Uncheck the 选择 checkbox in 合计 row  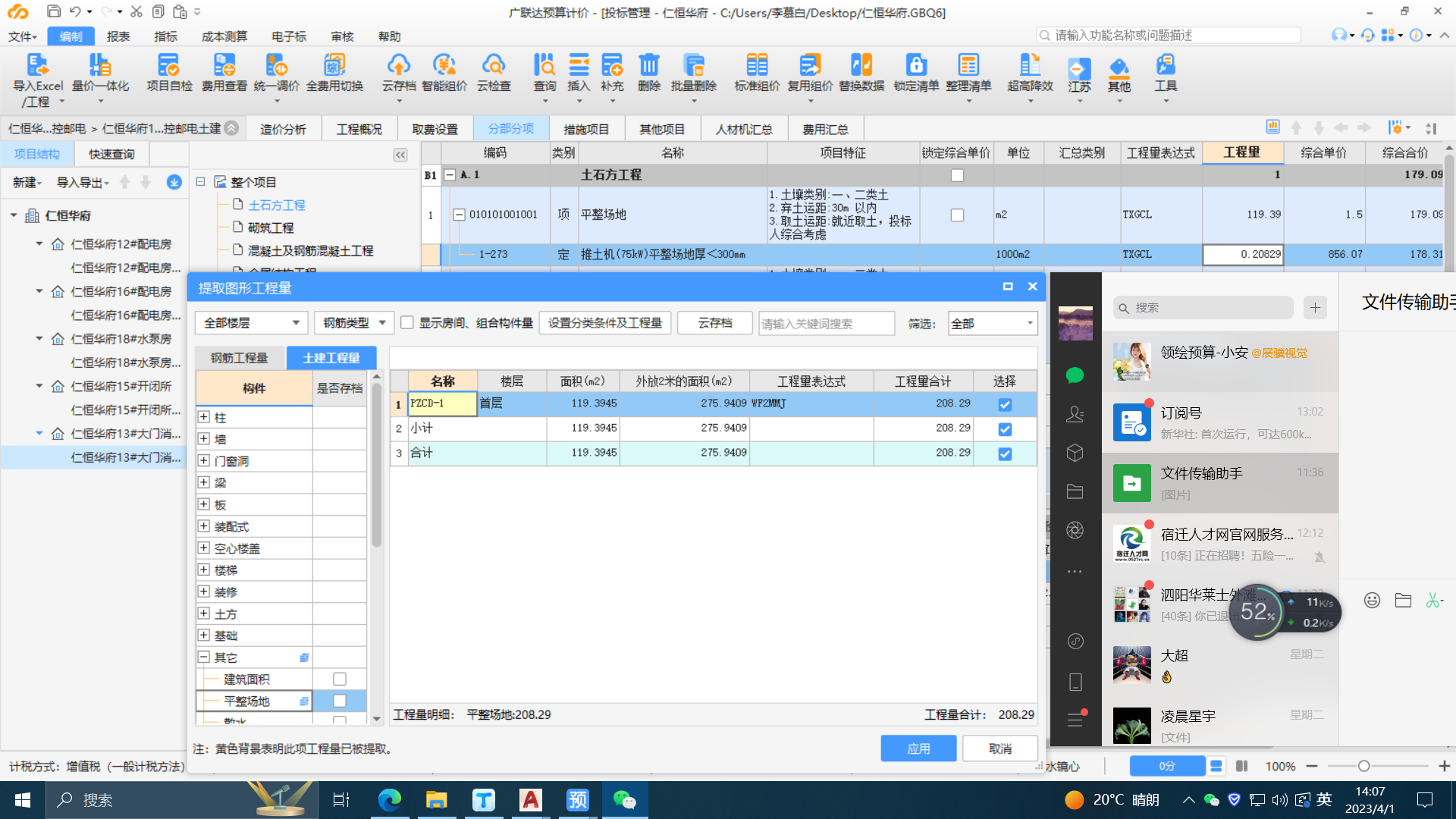pos(1005,453)
